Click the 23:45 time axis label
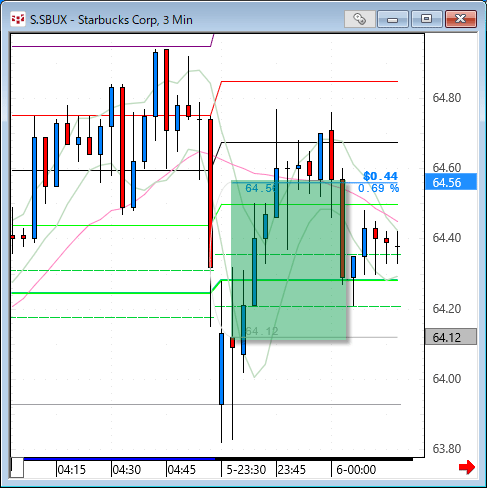 (x=292, y=470)
